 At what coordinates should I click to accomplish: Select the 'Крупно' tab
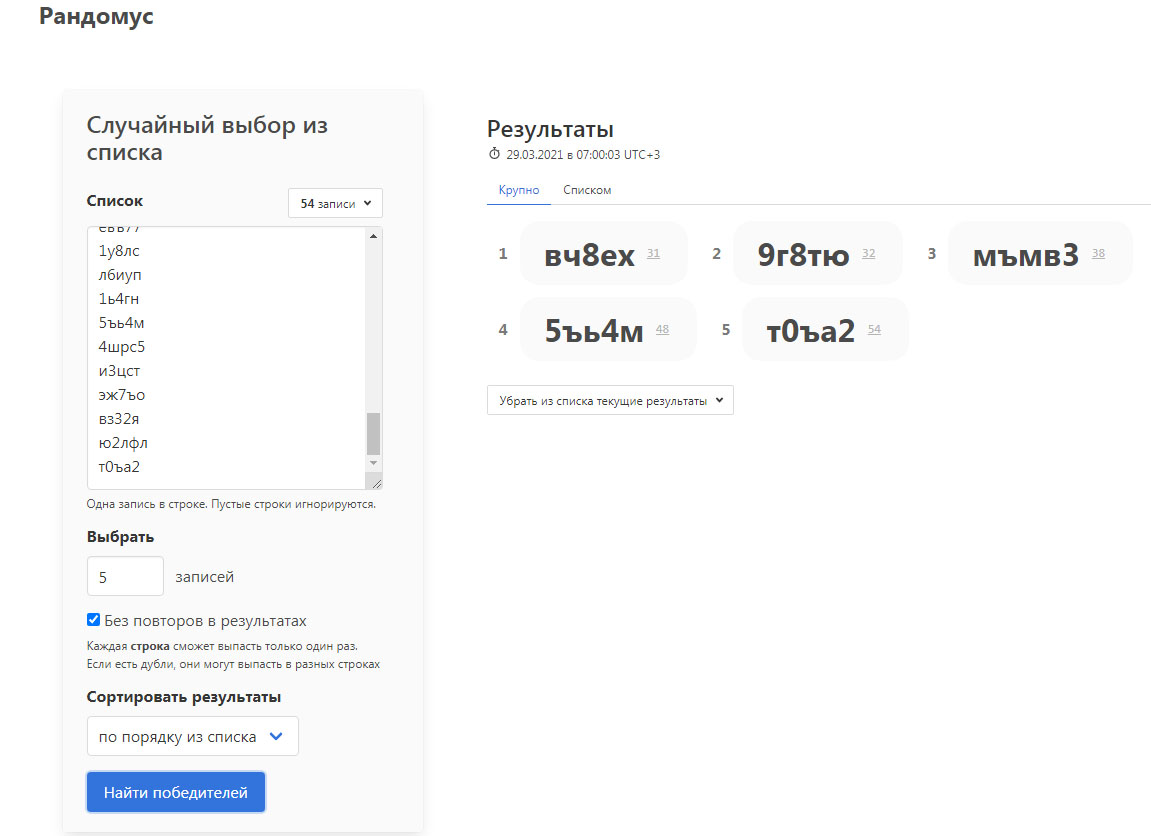(519, 190)
